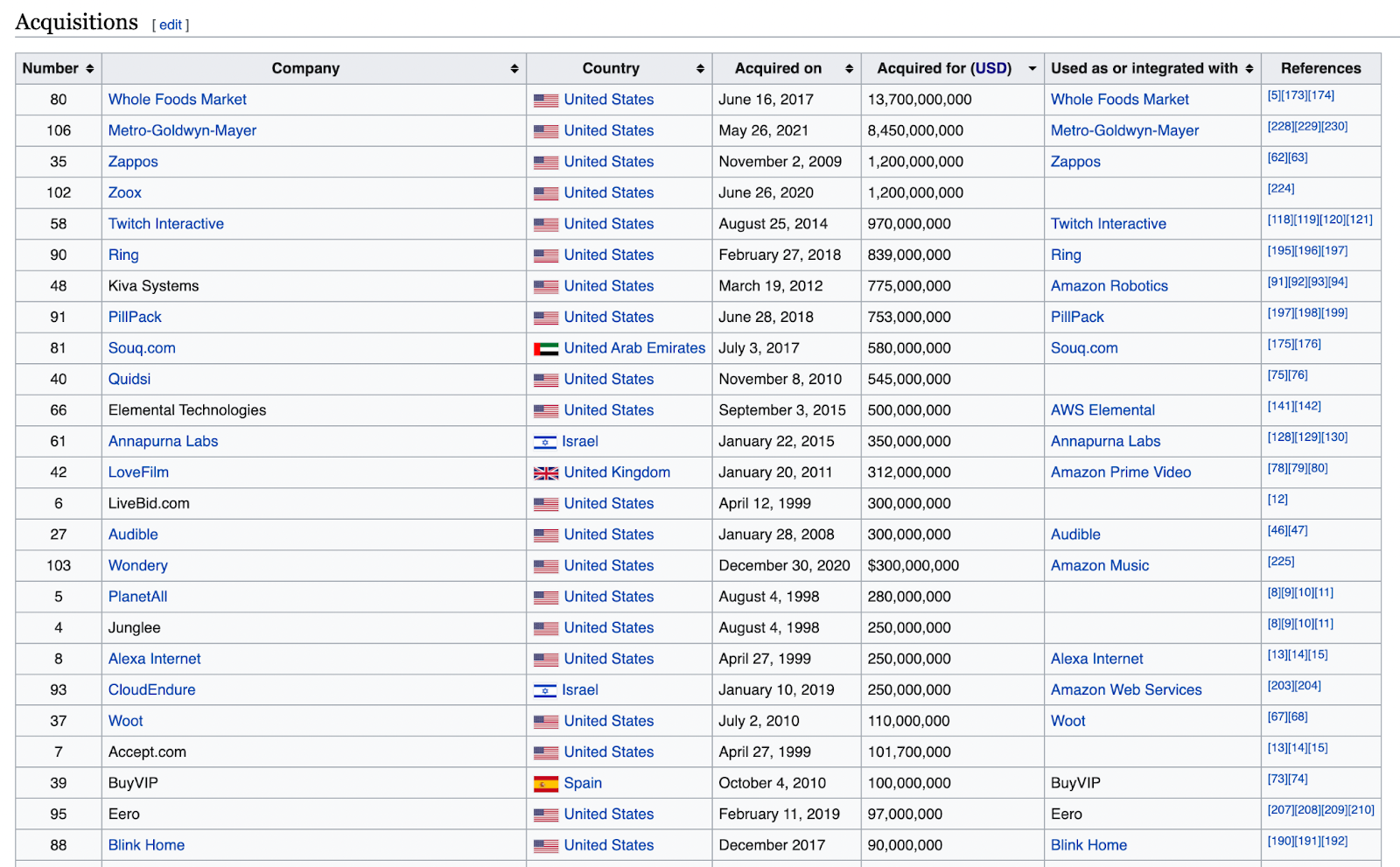Open the Amazon Web Services link
Viewport: 1400px width, 867px height.
coord(1126,689)
